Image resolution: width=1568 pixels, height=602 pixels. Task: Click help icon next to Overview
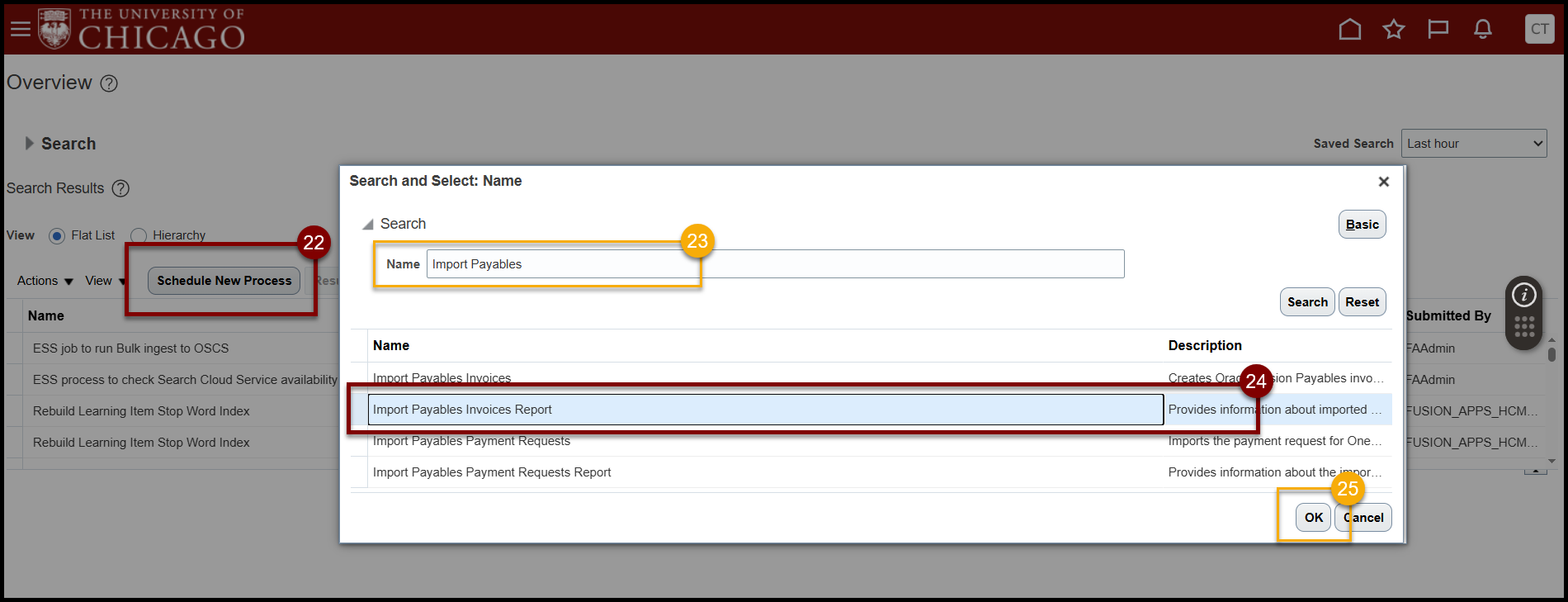tap(109, 83)
